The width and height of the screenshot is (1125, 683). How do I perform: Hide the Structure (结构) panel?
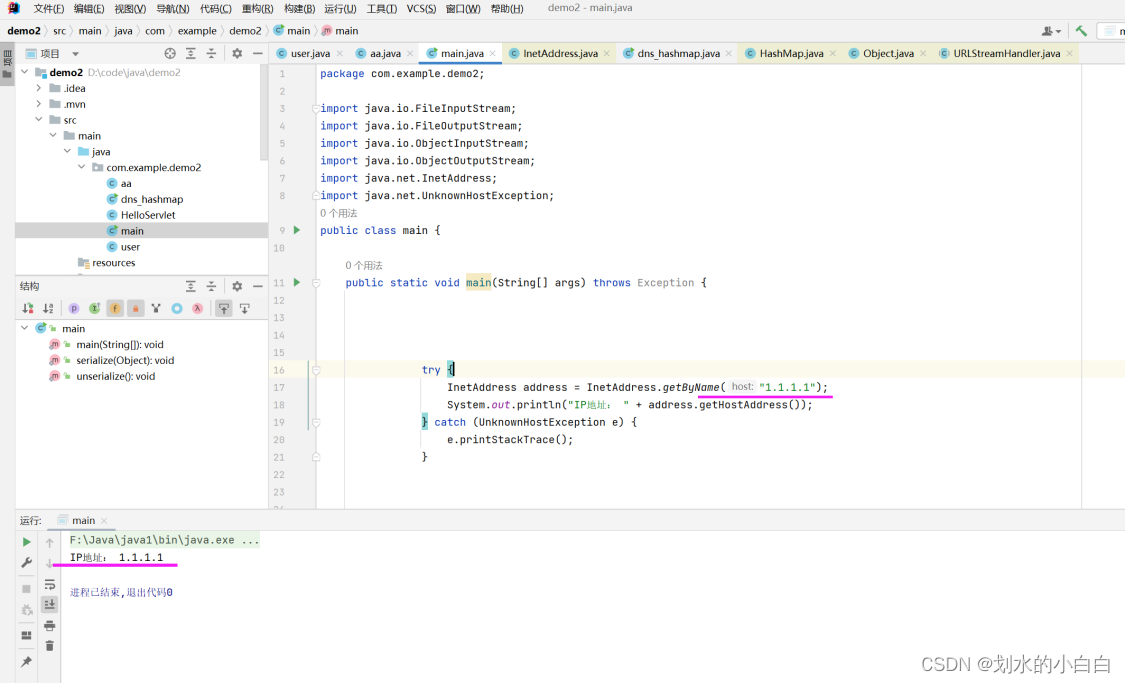[258, 286]
